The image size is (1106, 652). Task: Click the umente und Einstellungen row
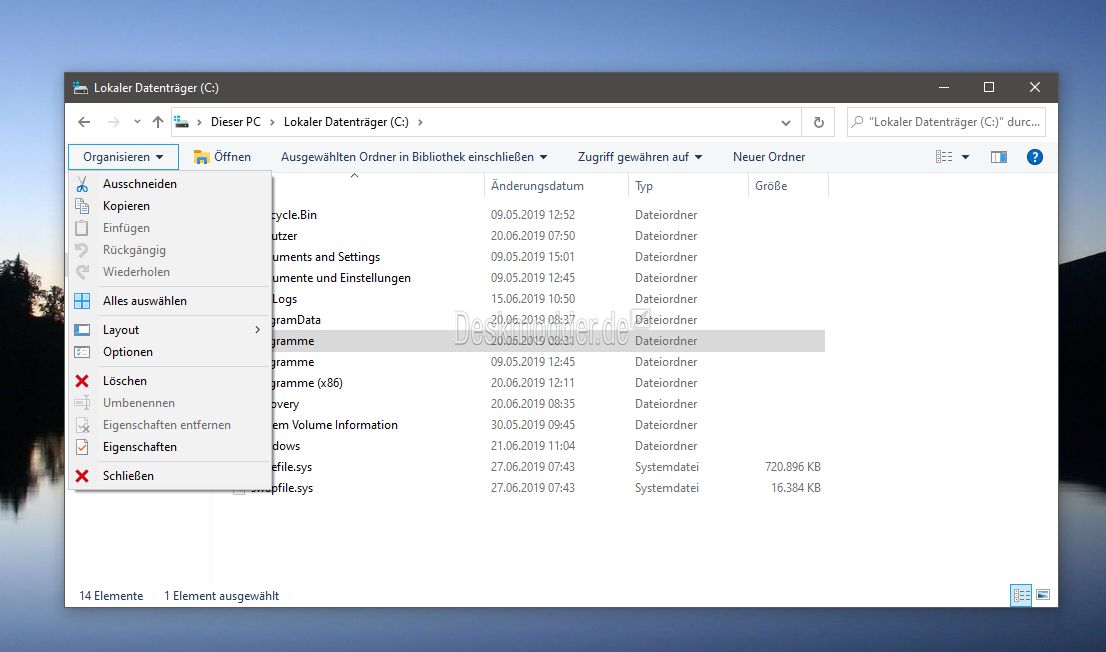point(548,278)
